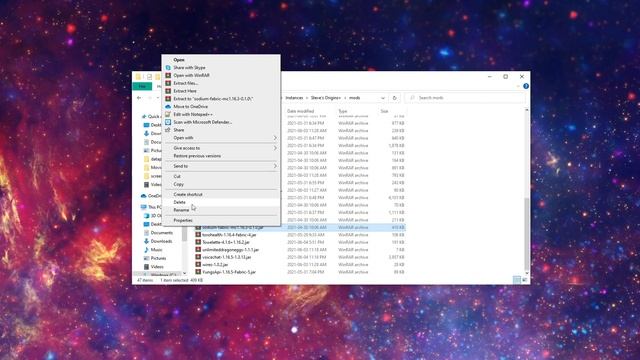Open Downloads under This PC in sidebar
Screen dimensions: 640x360
coord(161,241)
